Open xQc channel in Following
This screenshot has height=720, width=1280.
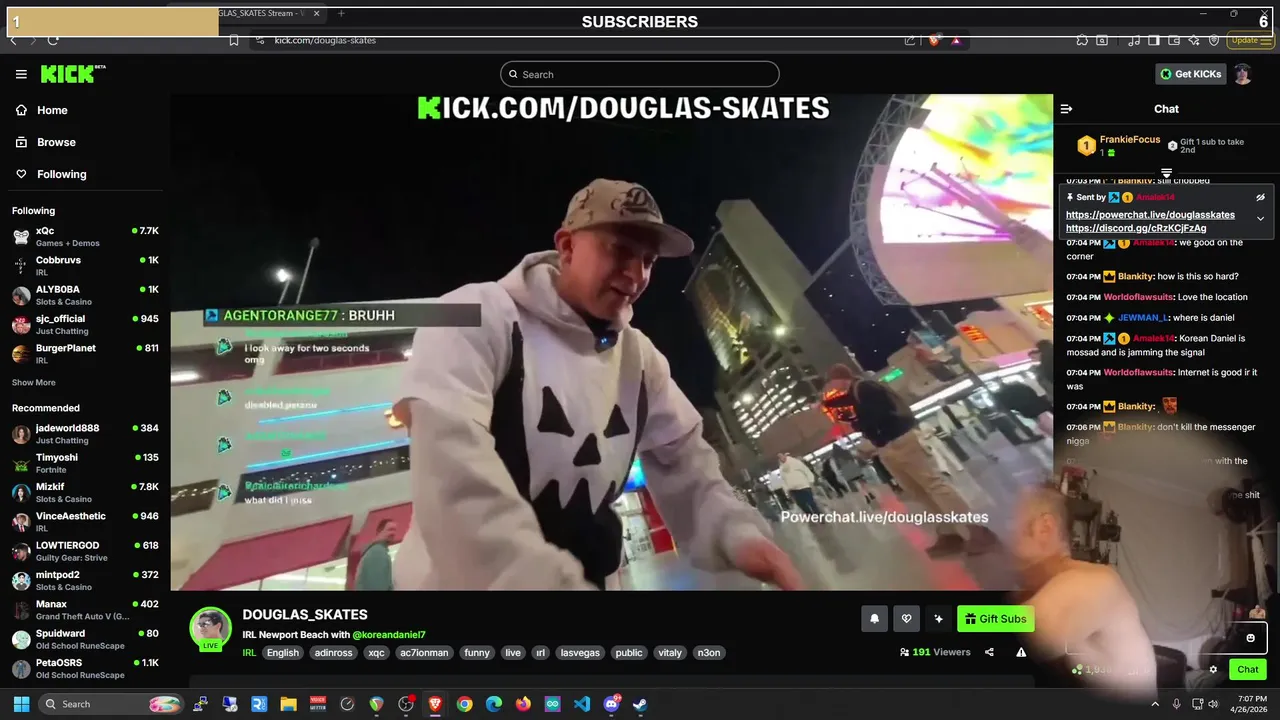tap(85, 236)
